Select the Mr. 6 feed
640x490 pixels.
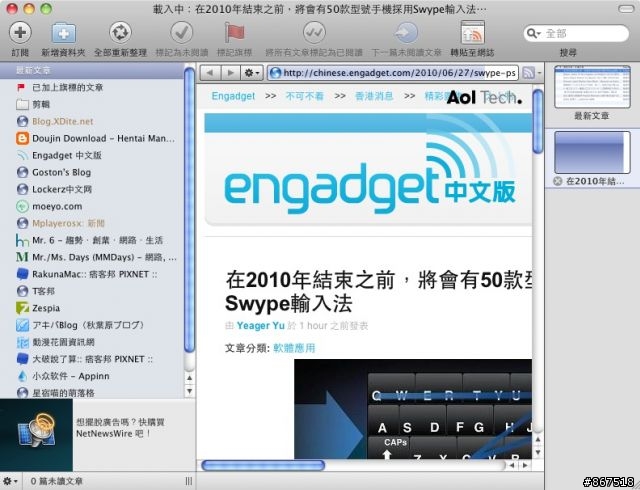click(x=92, y=240)
